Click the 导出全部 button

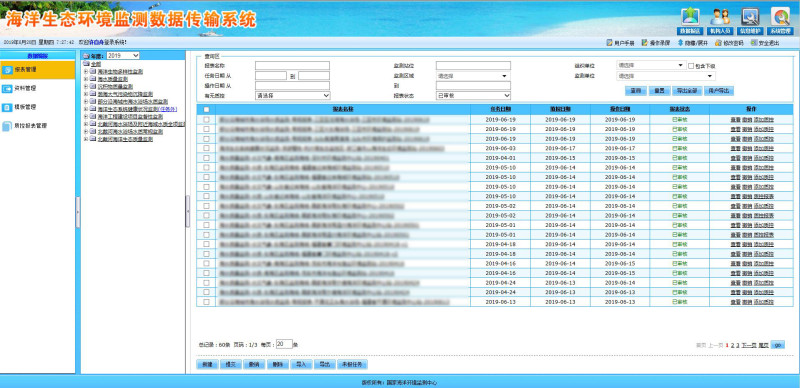pos(687,91)
